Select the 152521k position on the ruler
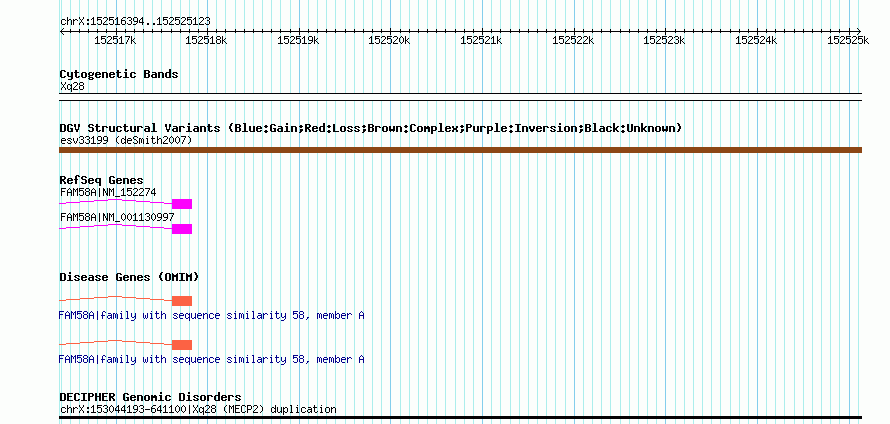The height and width of the screenshot is (424, 890). click(481, 40)
